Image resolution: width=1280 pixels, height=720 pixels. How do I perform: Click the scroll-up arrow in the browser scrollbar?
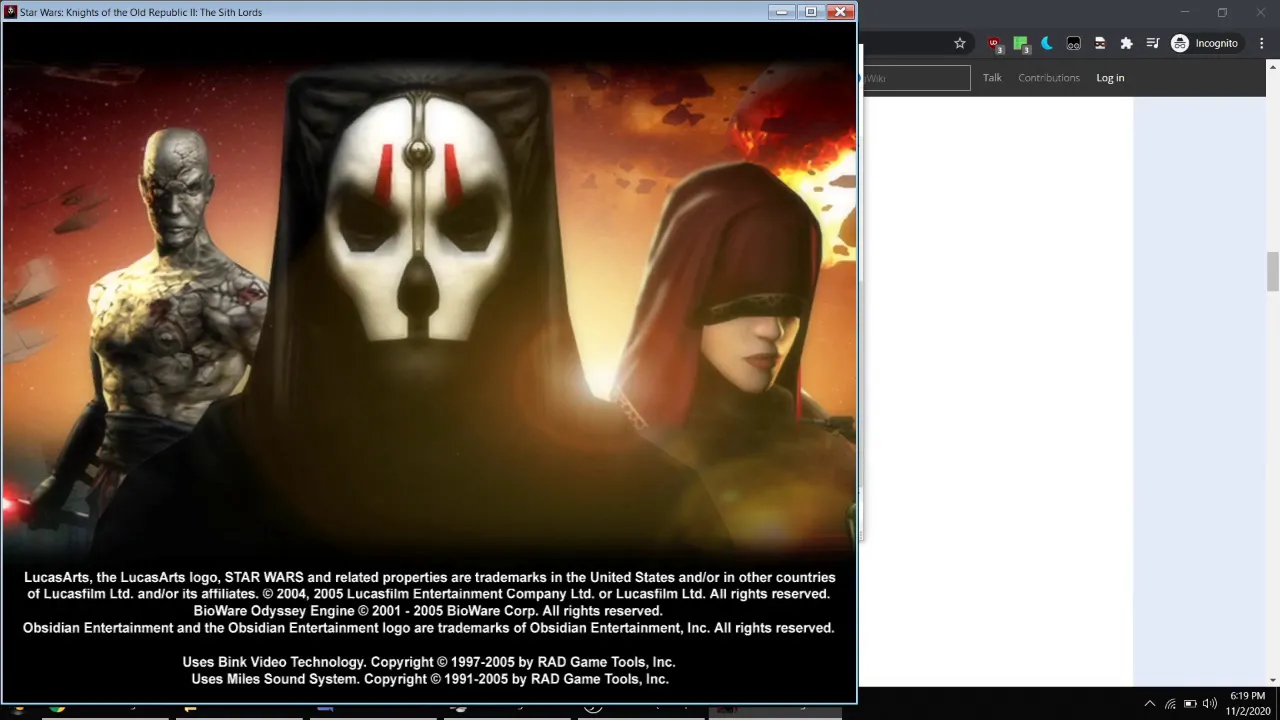pyautogui.click(x=1273, y=67)
